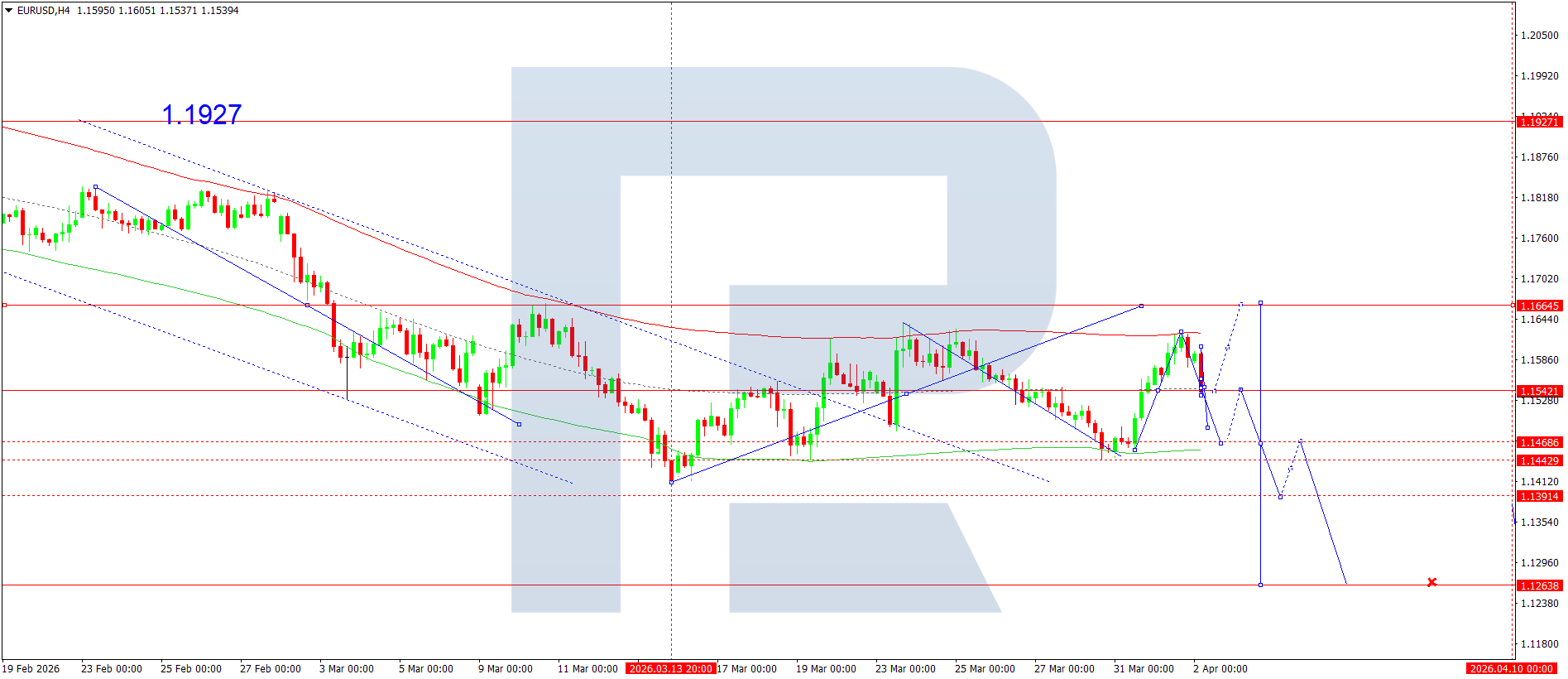Select handle at left end of 1.16645 line

[x=4, y=306]
